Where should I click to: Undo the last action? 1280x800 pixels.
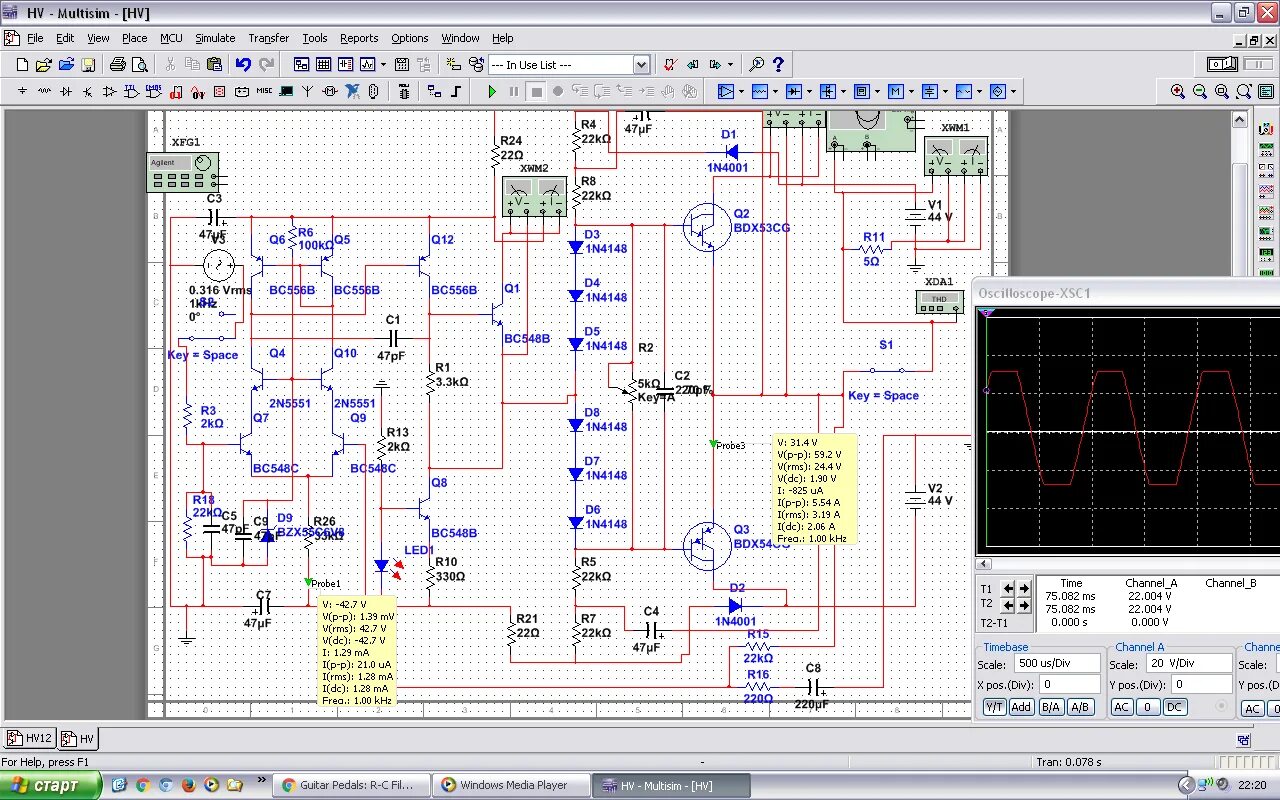point(243,65)
